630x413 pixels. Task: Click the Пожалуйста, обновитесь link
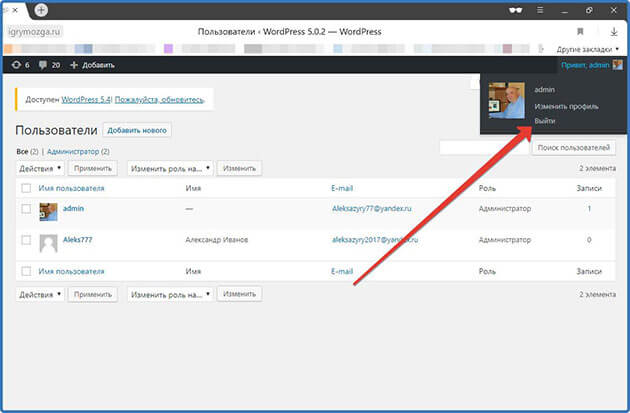160,99
